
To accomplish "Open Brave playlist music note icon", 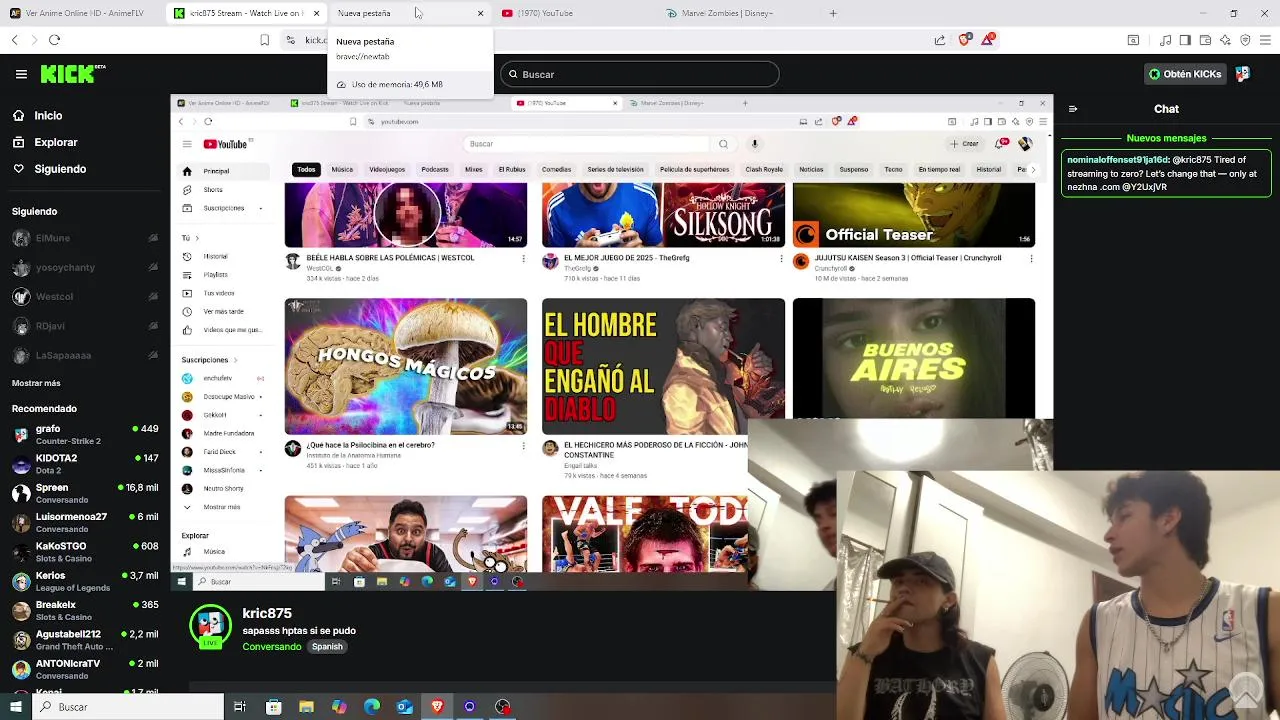I will [x=1165, y=40].
